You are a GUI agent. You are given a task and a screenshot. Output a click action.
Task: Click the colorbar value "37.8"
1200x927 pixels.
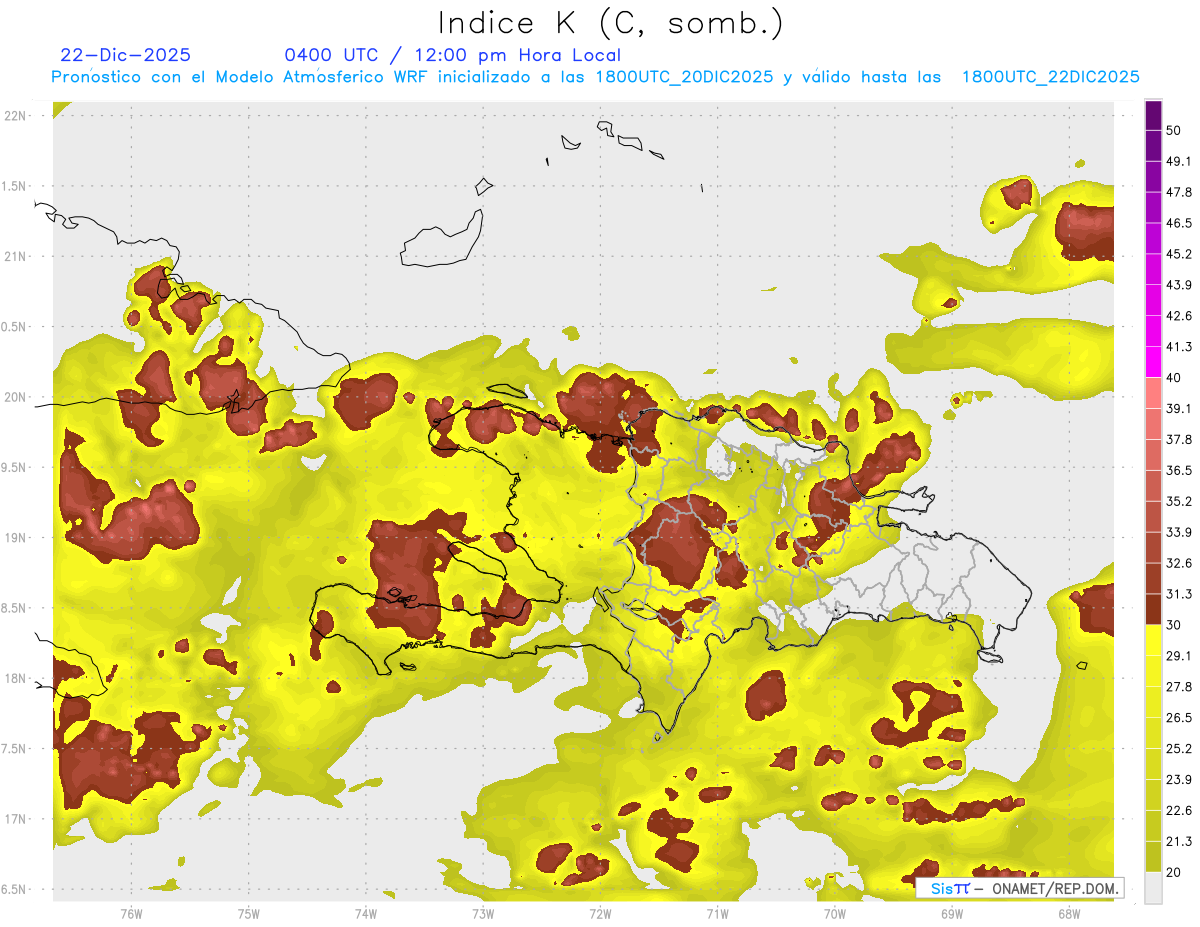point(1178,440)
